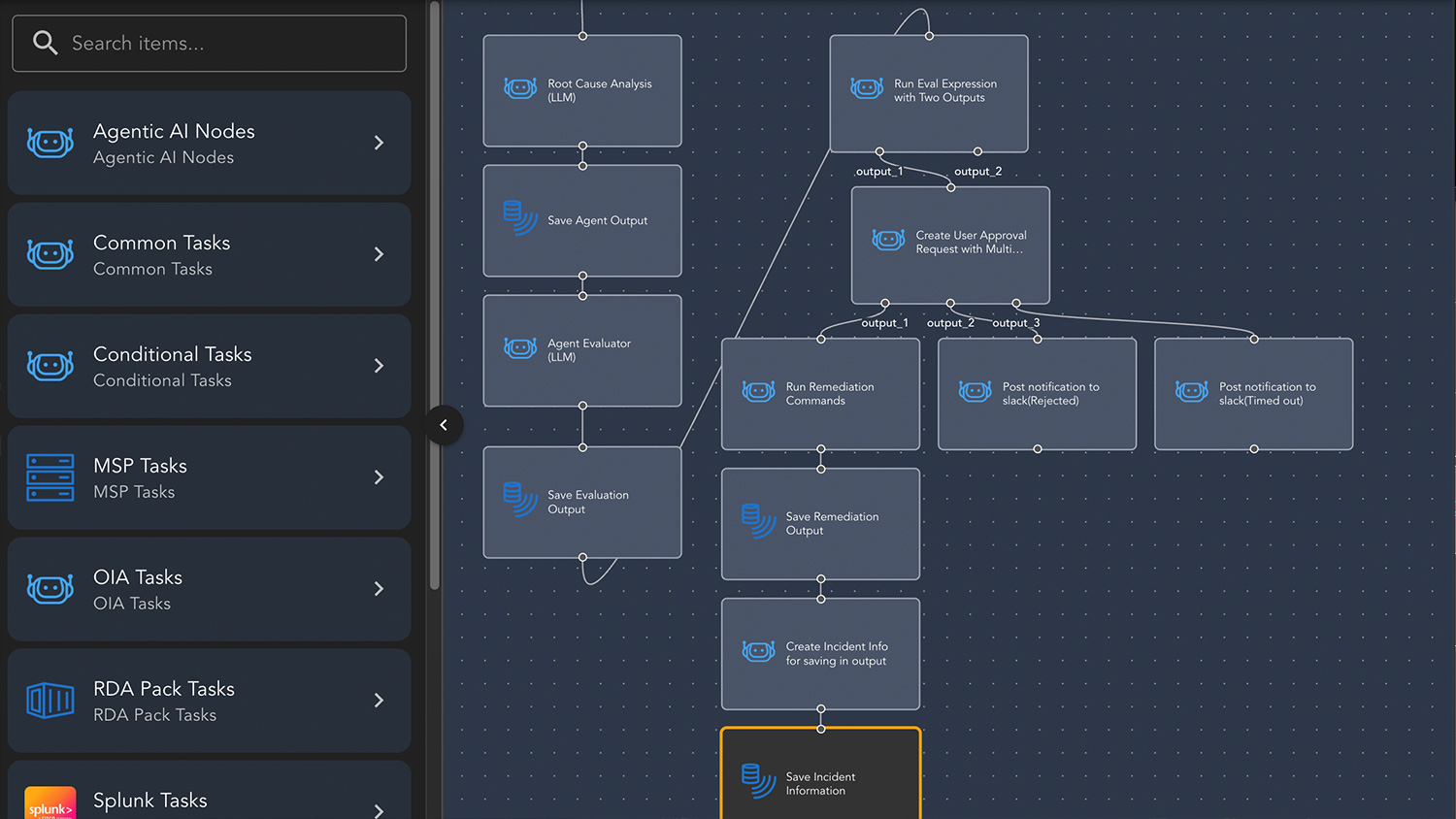Click the MSP Tasks server icon

point(50,477)
